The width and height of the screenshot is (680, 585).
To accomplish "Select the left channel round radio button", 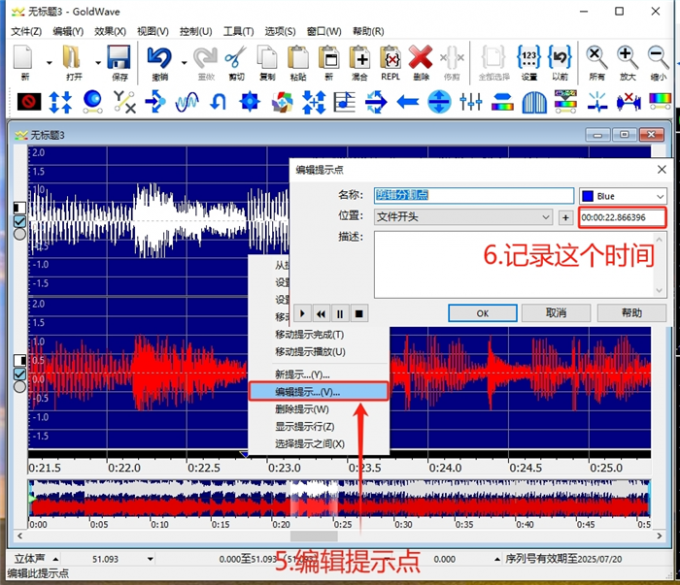I will point(20,235).
